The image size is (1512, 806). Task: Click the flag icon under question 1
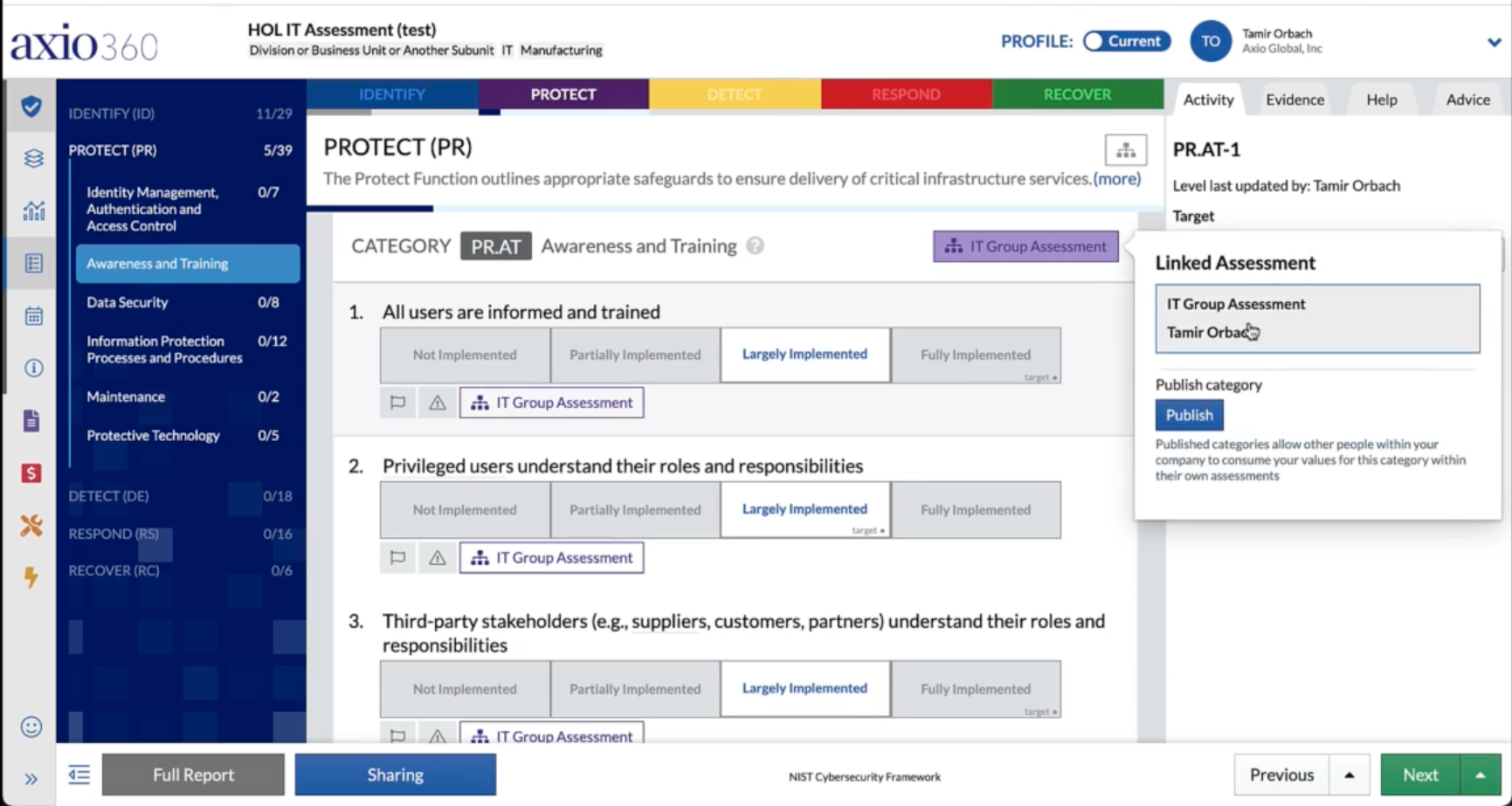tap(397, 403)
